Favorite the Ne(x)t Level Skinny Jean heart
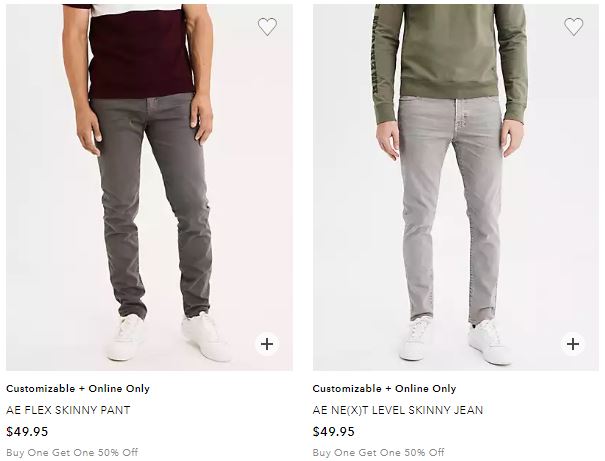The width and height of the screenshot is (605, 461). coord(573,27)
